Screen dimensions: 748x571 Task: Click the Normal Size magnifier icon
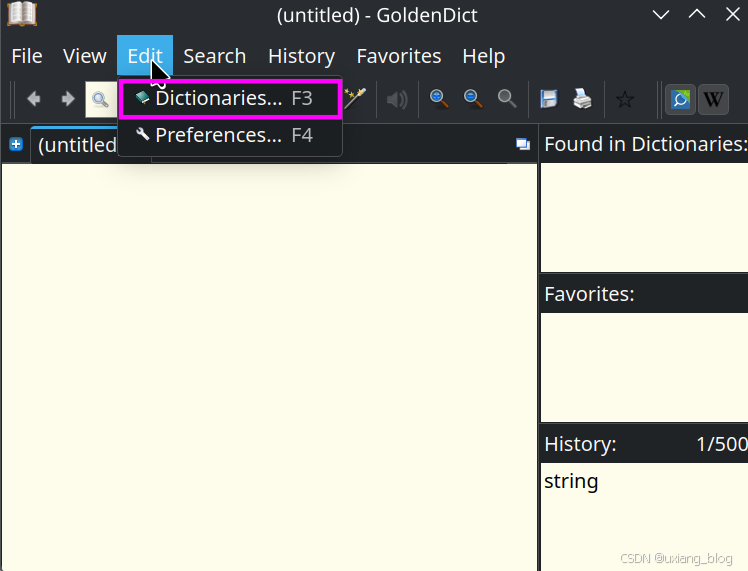point(507,99)
